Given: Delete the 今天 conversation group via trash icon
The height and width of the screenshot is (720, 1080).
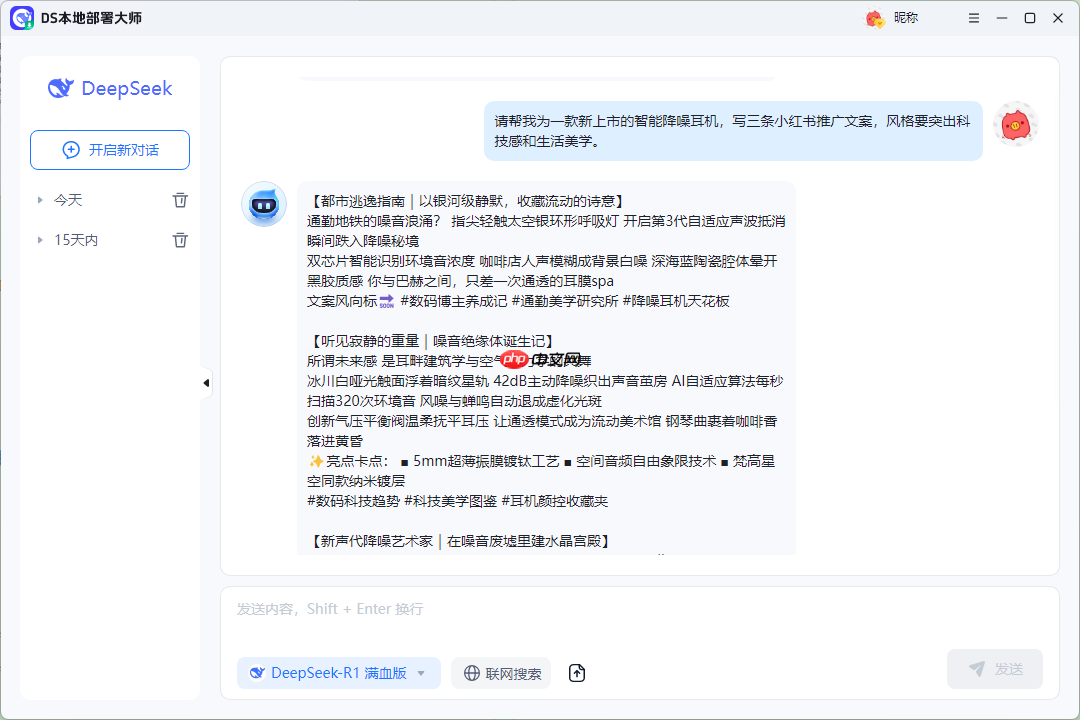Looking at the screenshot, I should (180, 199).
